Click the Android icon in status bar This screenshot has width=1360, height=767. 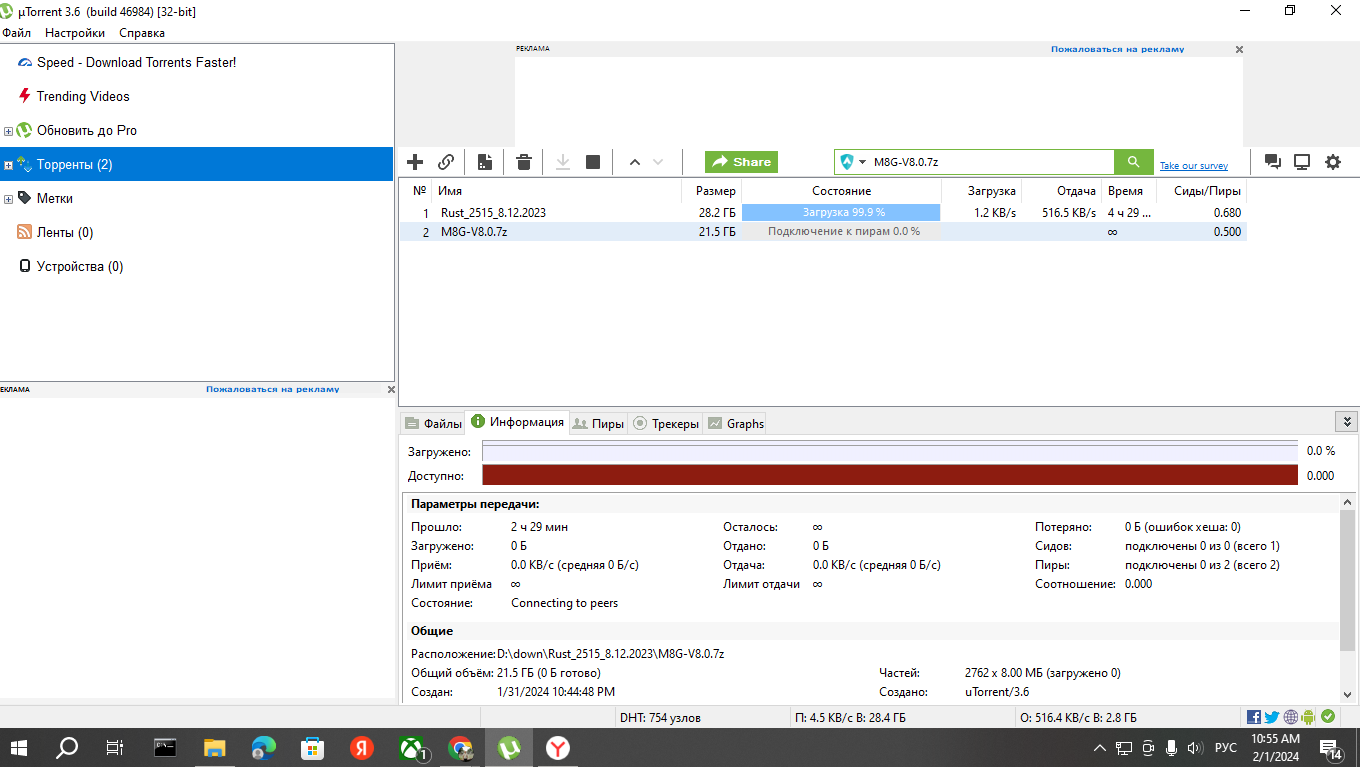click(1309, 717)
